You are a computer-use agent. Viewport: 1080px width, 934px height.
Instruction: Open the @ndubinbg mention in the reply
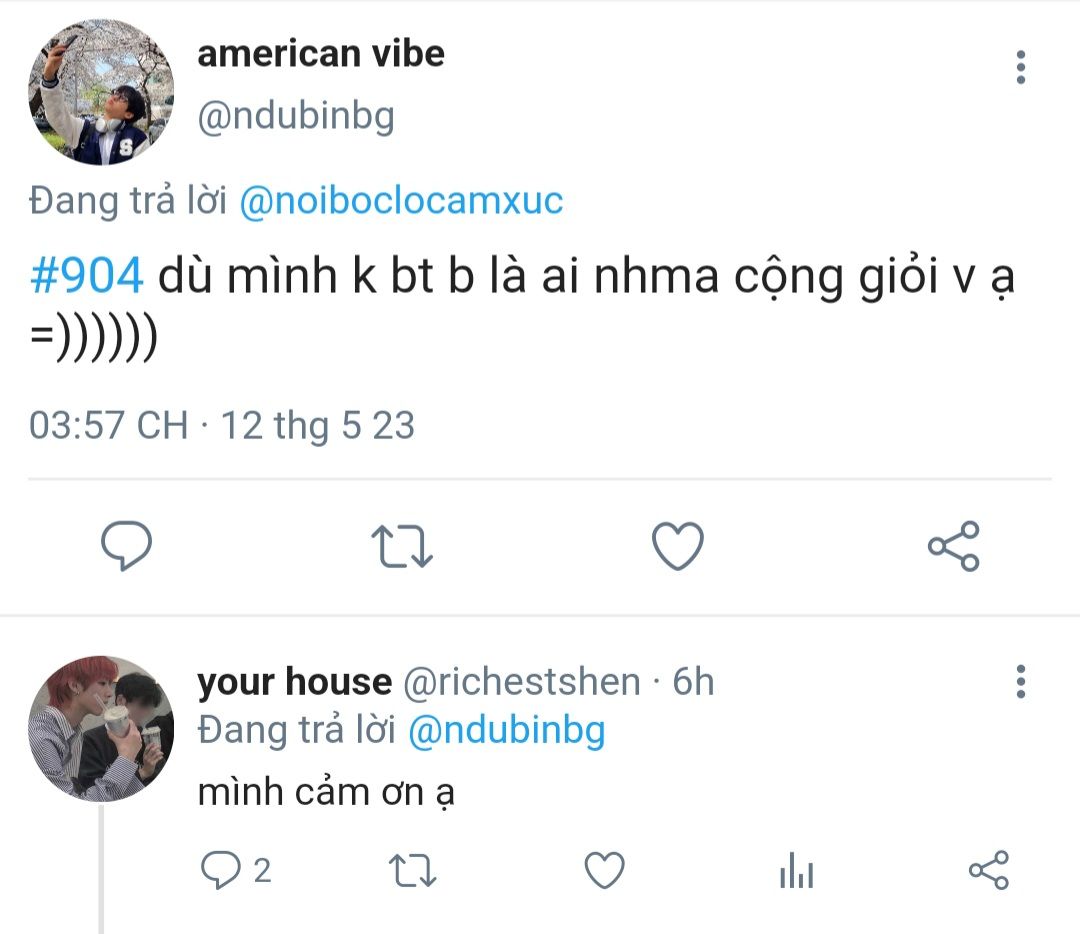pyautogui.click(x=506, y=731)
